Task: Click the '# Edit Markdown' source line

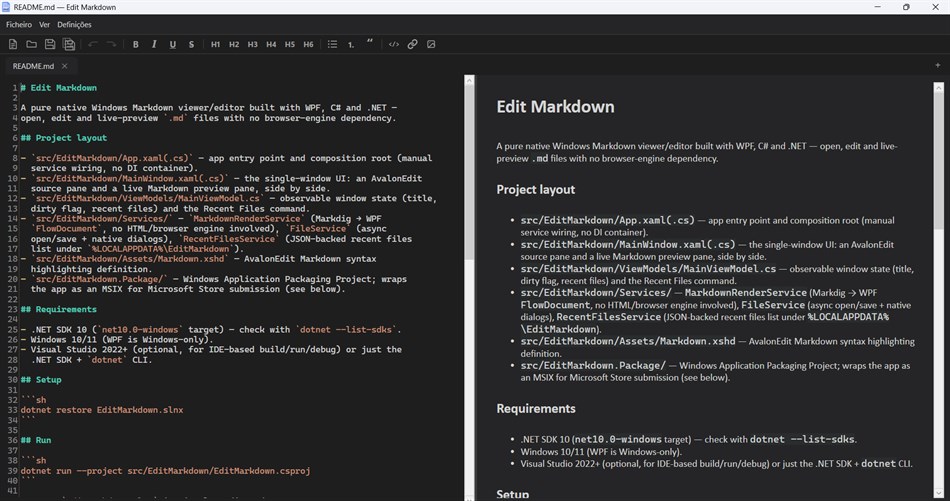Action: coord(59,88)
